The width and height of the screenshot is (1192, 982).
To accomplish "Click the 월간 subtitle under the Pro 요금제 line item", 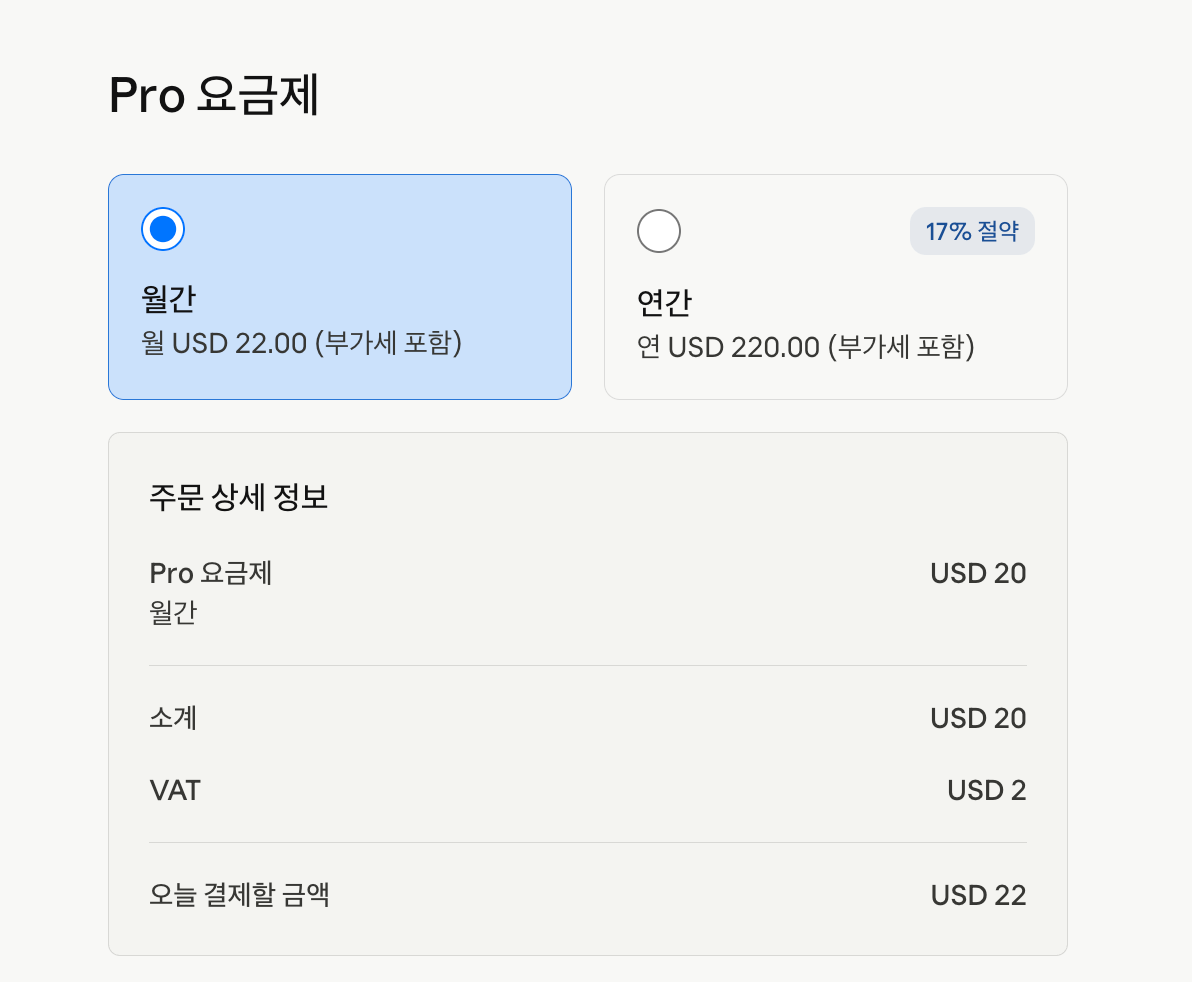I will [x=173, y=612].
